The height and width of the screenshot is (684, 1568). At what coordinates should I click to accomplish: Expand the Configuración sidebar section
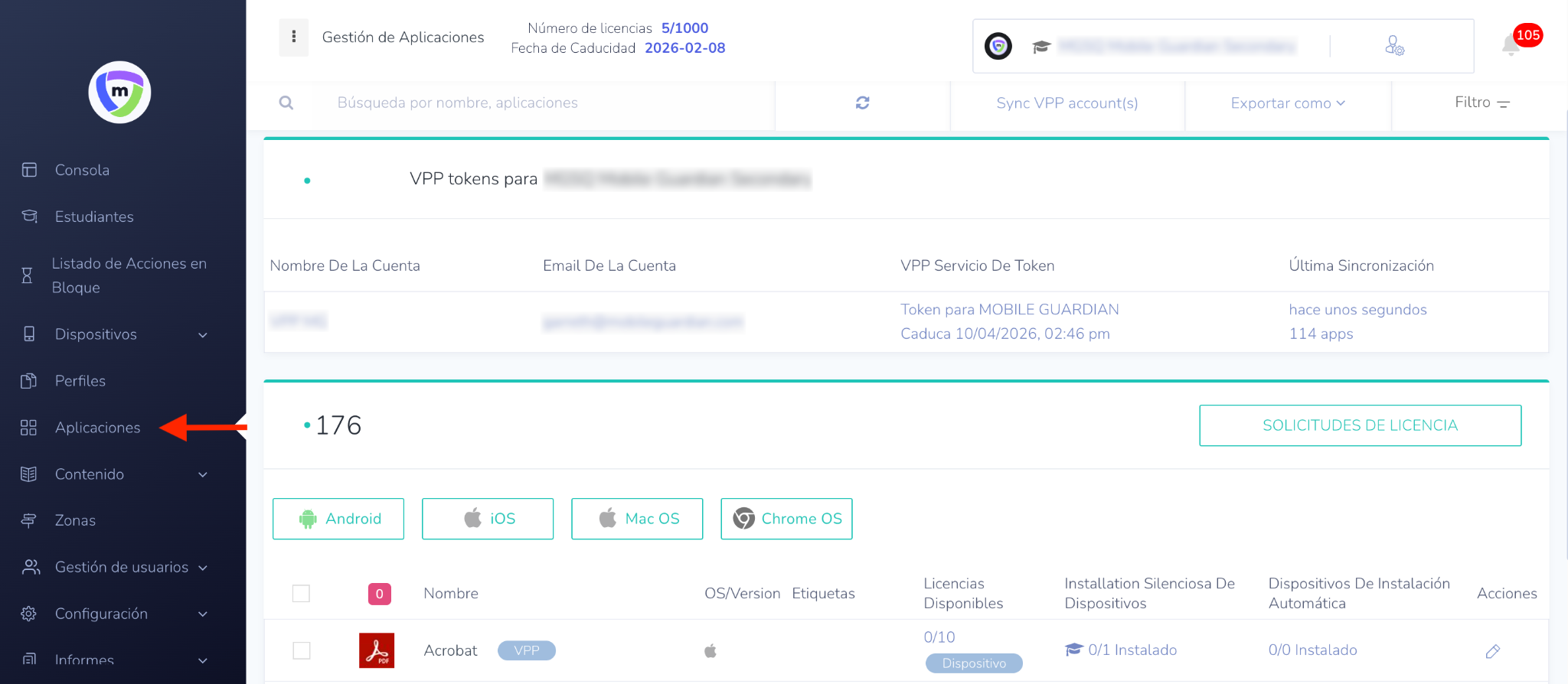click(115, 614)
